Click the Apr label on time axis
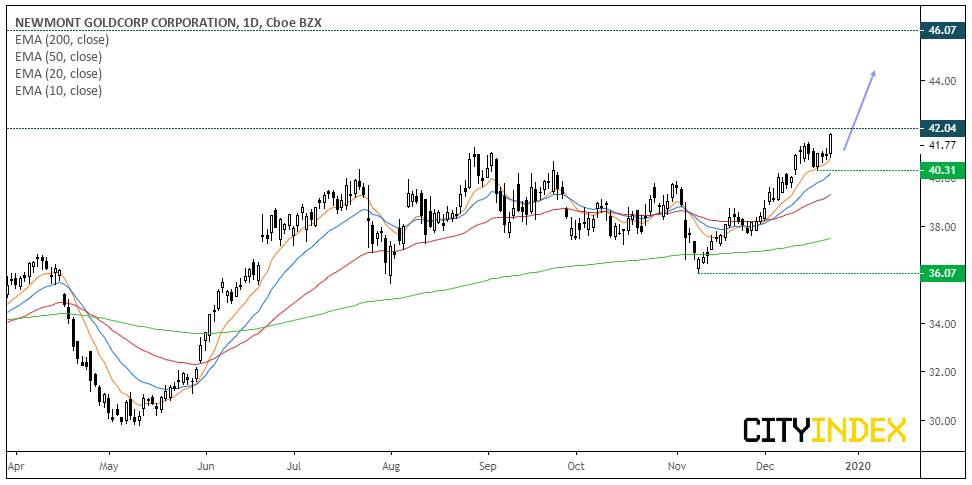Image resolution: width=972 pixels, height=485 pixels. click(14, 465)
